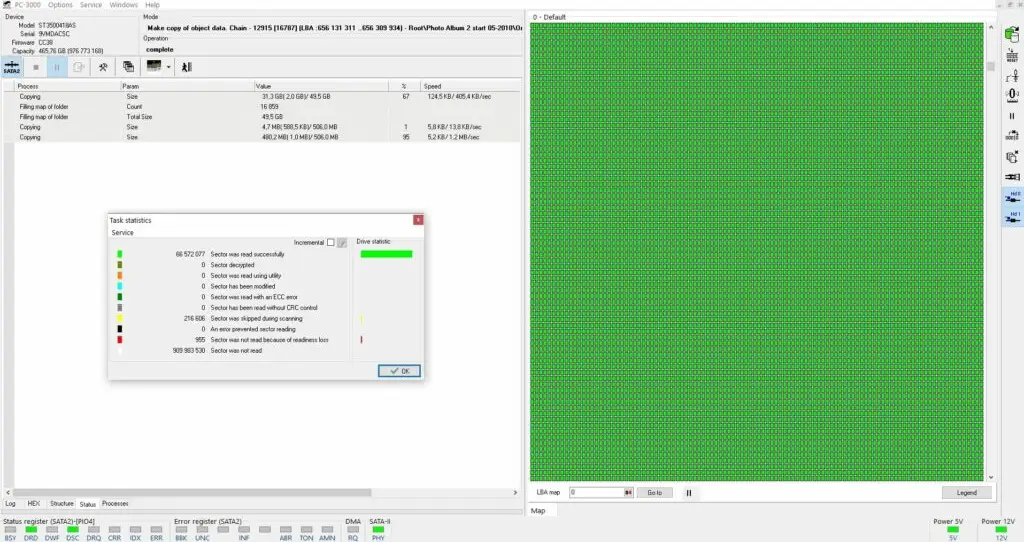Click the Value column header
This screenshot has width=1024, height=542.
coord(321,86)
